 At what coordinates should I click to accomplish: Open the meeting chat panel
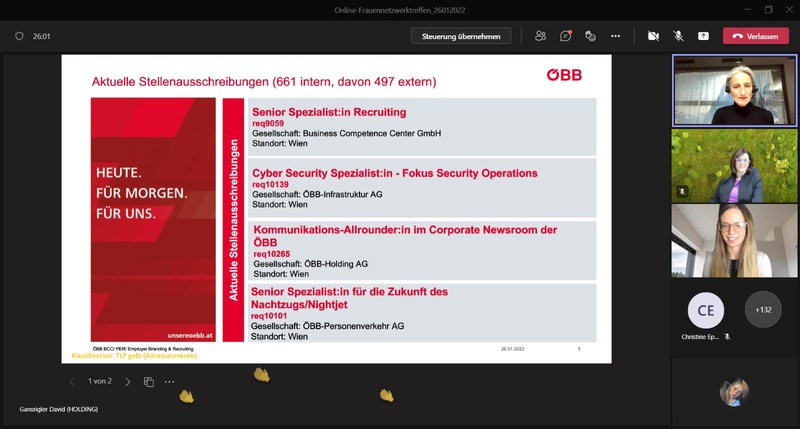pos(565,36)
